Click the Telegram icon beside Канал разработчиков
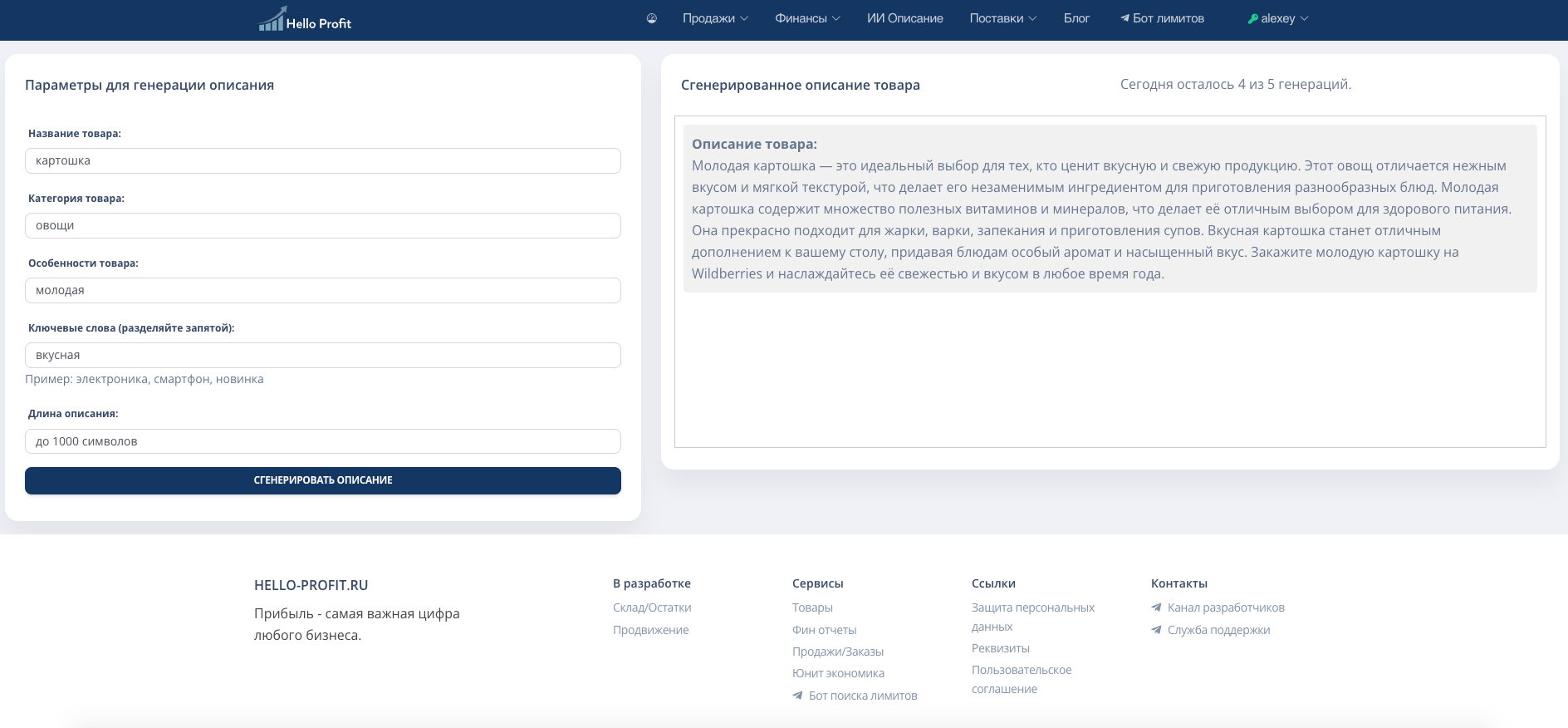This screenshot has height=728, width=1568. click(1156, 607)
